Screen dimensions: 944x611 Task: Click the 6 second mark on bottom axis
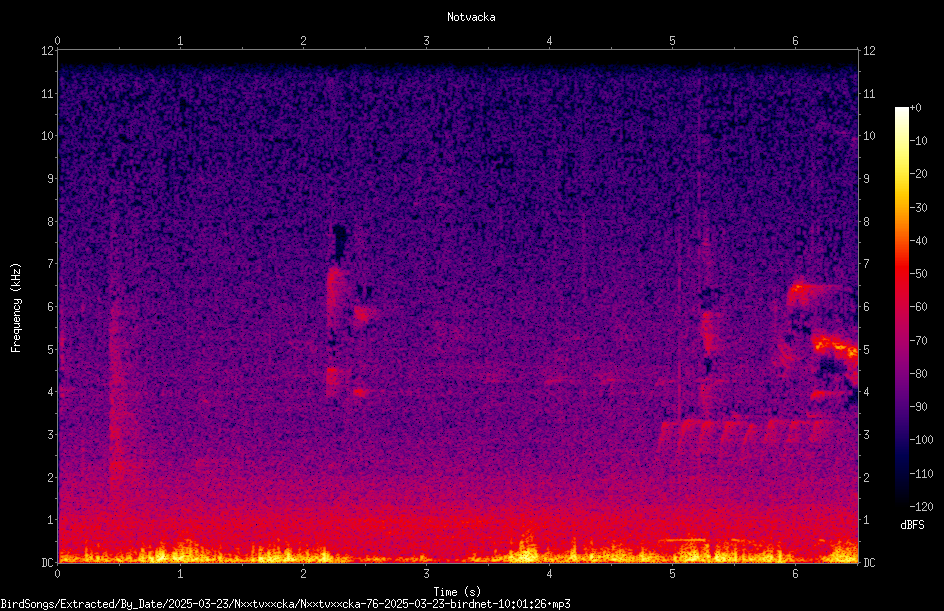pyautogui.click(x=795, y=574)
